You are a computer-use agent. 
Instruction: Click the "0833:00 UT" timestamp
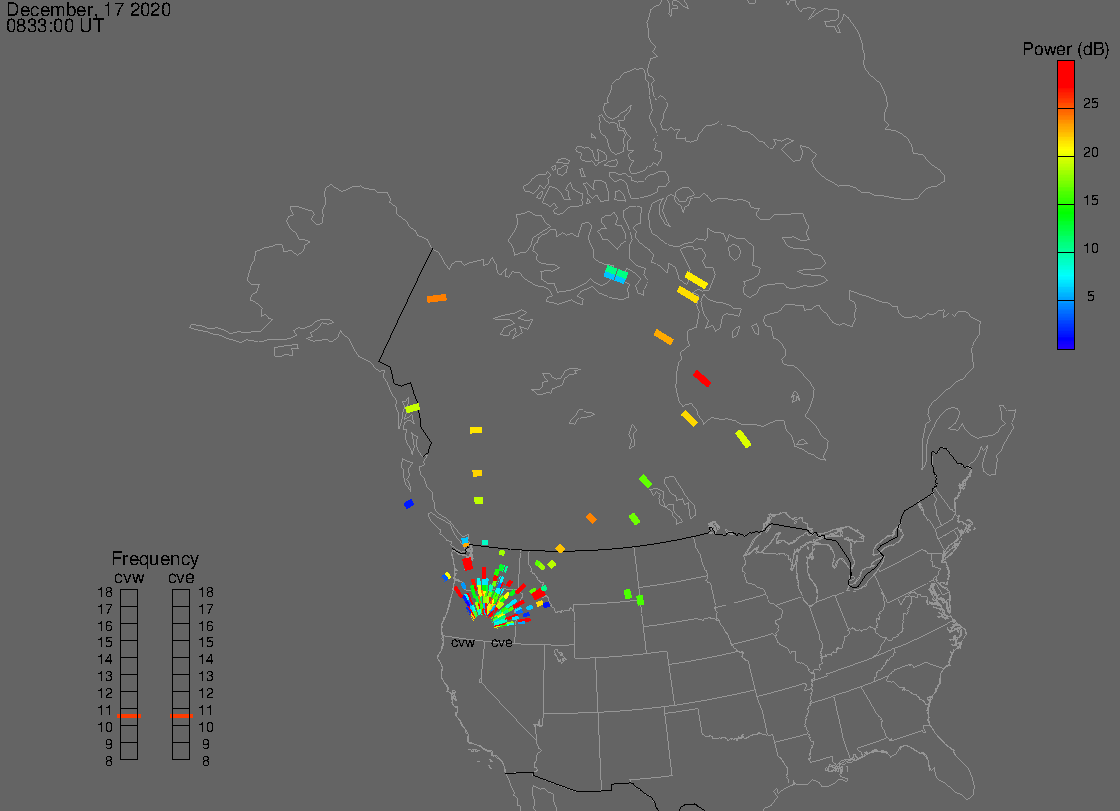[55, 26]
